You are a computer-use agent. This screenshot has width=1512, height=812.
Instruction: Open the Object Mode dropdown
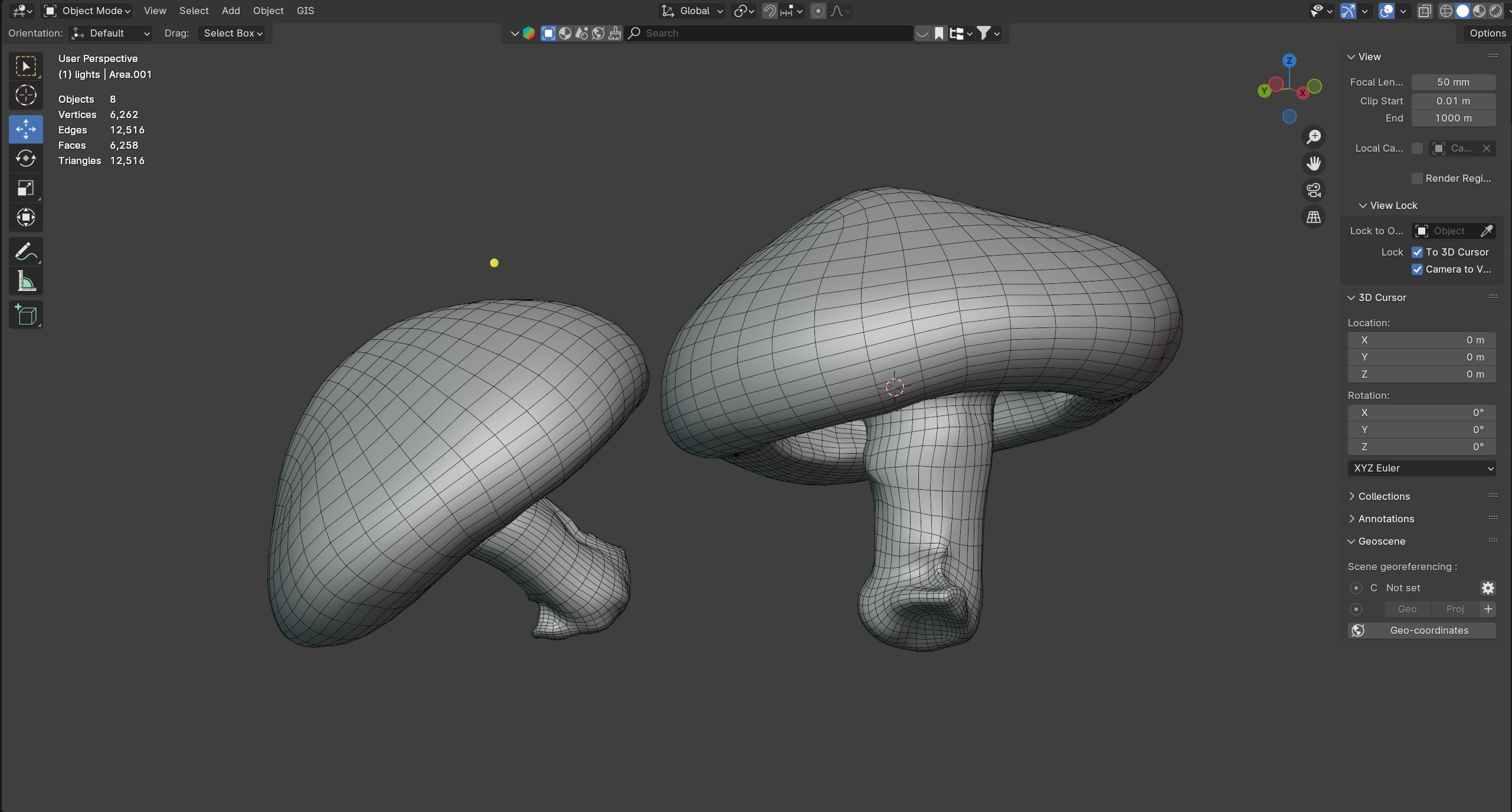[x=87, y=11]
